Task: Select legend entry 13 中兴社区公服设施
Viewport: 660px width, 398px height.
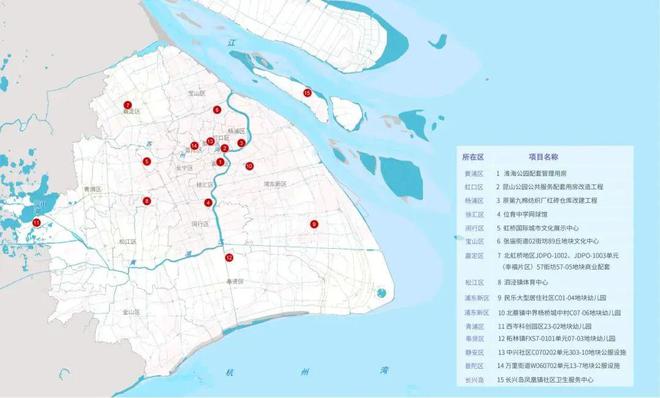Action: 562,353
